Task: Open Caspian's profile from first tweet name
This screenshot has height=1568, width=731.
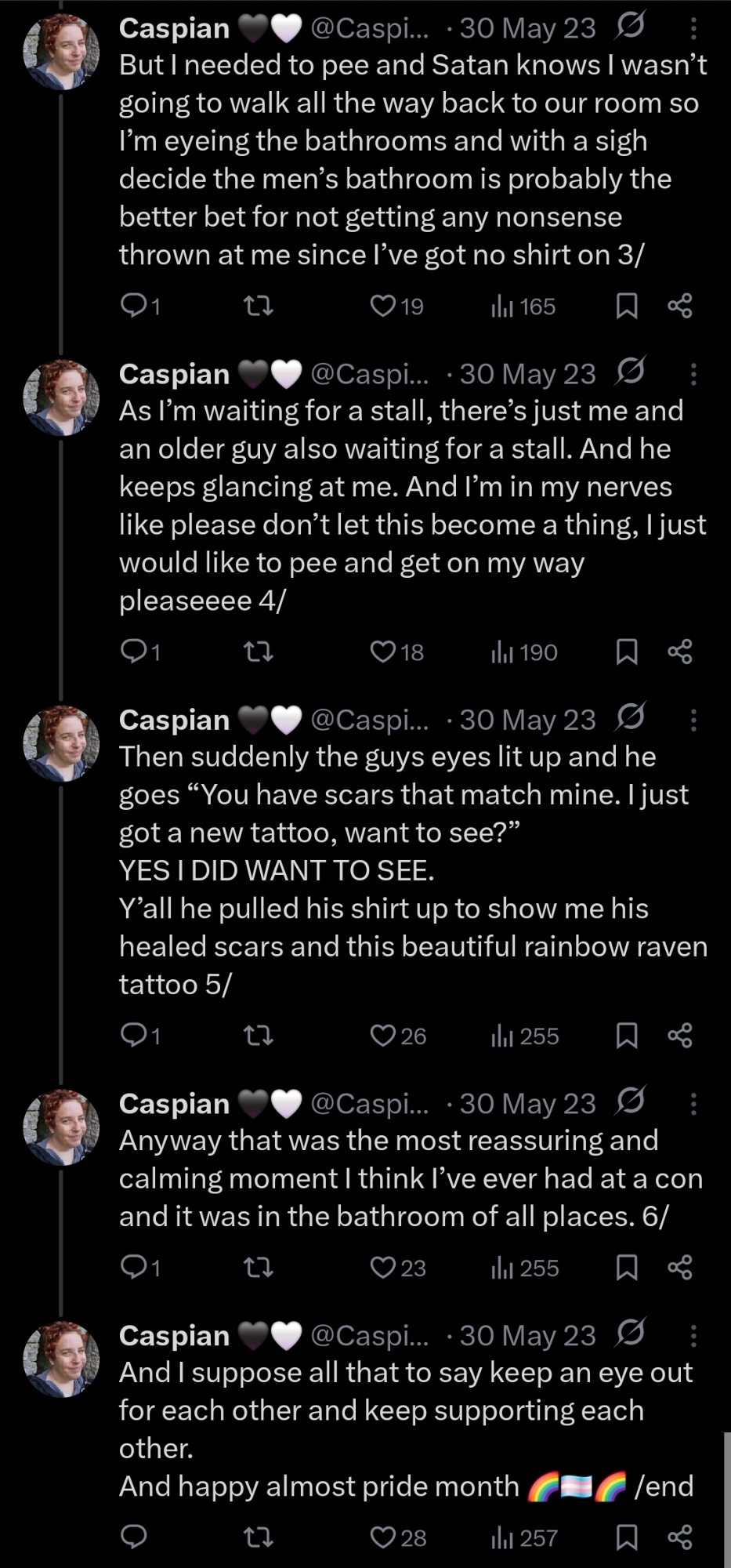Action: [174, 29]
